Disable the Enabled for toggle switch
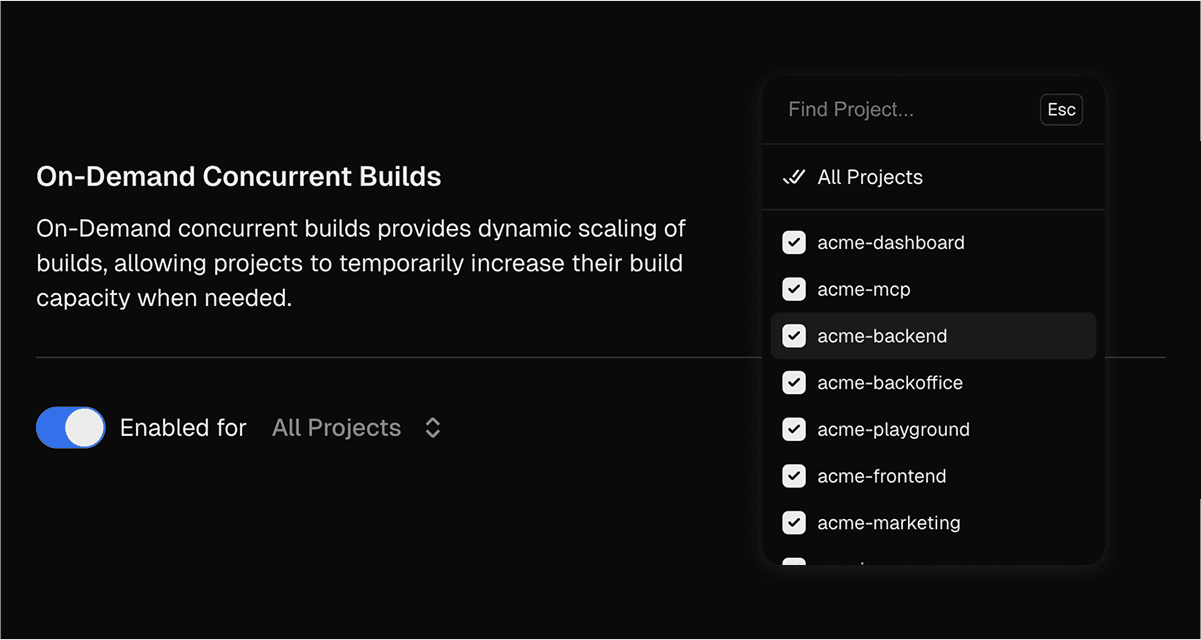This screenshot has height=640, width=1201. tap(71, 428)
